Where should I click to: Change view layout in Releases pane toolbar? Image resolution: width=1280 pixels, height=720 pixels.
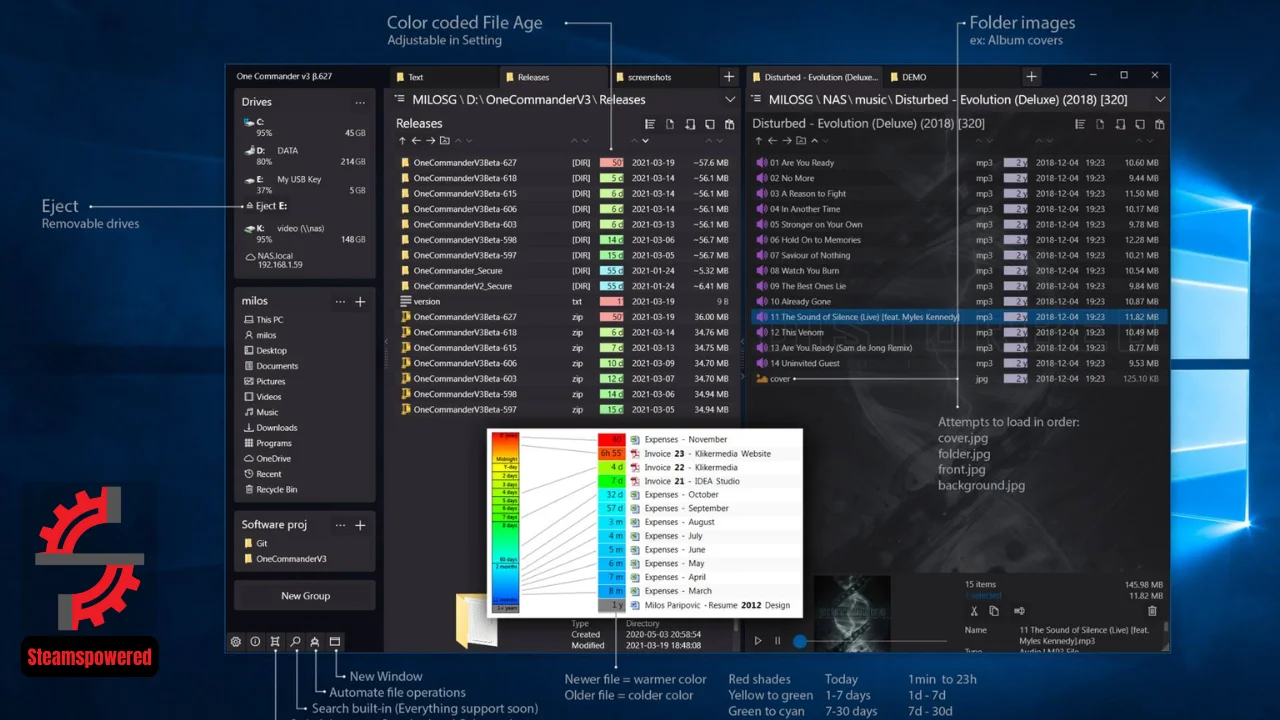coord(650,124)
